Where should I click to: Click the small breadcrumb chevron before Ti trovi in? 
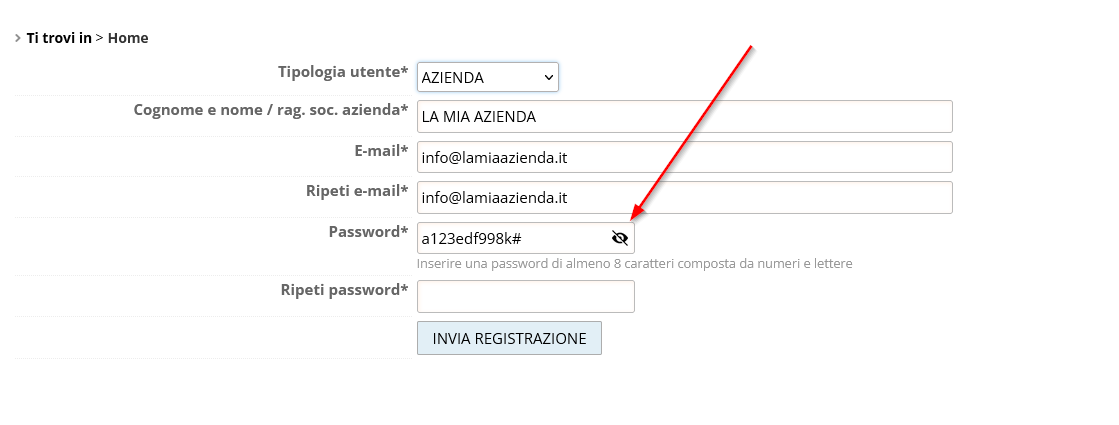[x=18, y=38]
